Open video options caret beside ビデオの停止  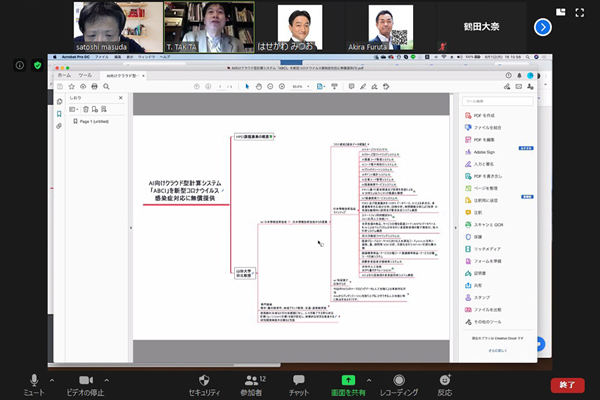[107, 380]
